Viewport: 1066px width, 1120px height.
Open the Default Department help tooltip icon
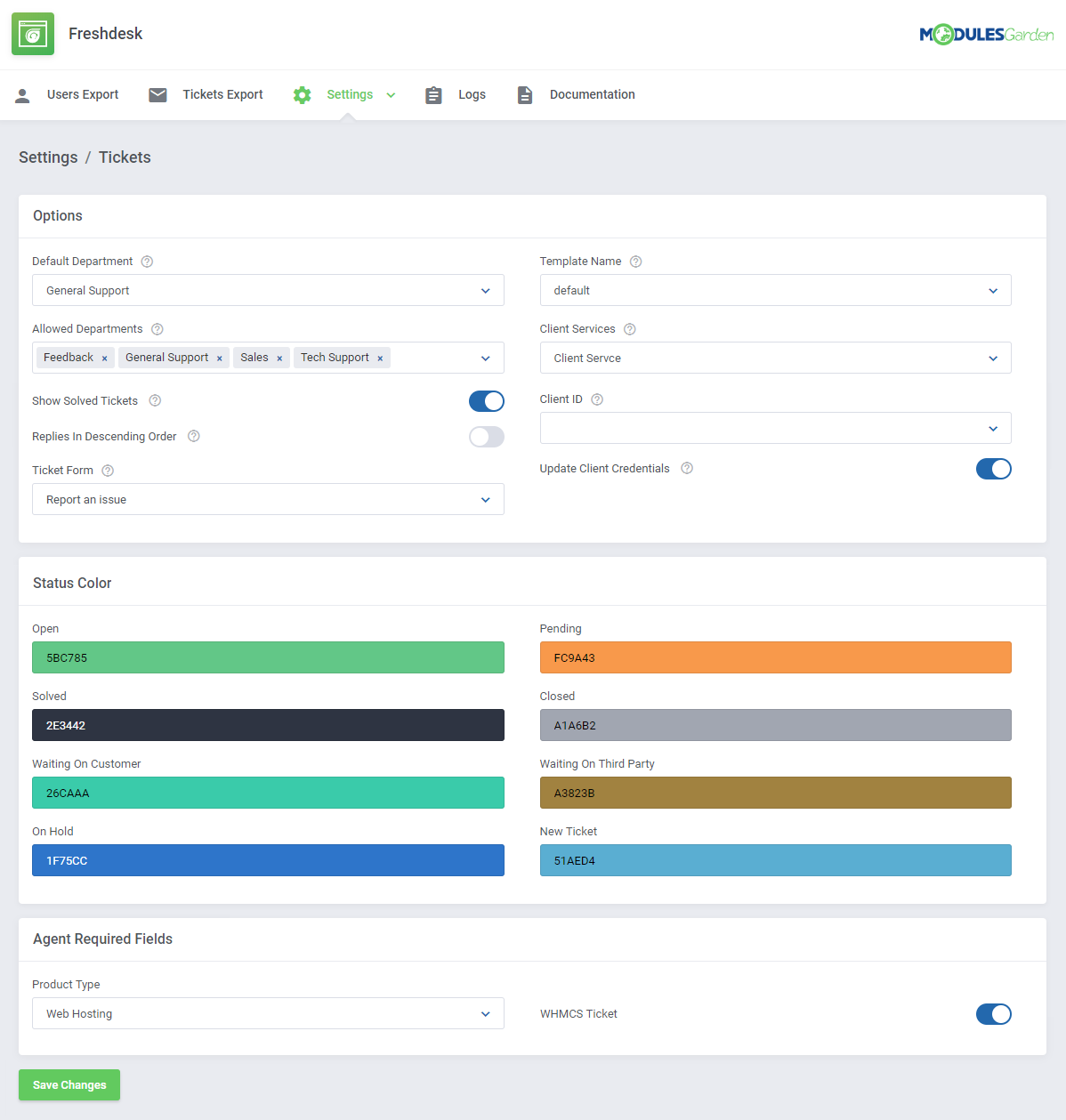pos(146,261)
